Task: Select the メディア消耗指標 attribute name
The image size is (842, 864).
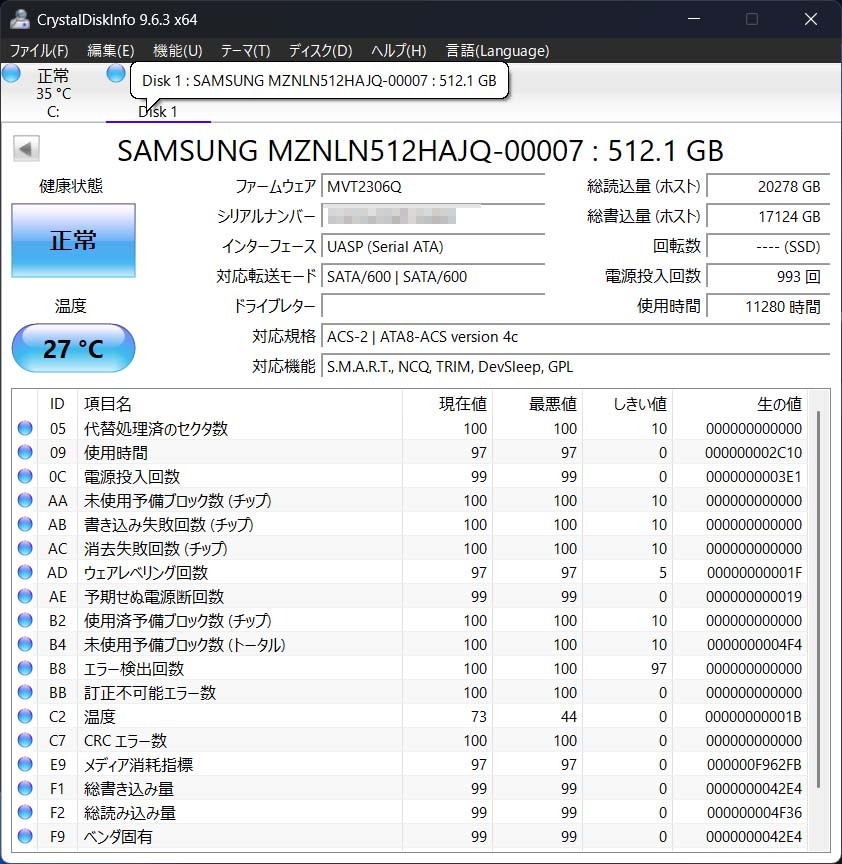Action: [138, 764]
